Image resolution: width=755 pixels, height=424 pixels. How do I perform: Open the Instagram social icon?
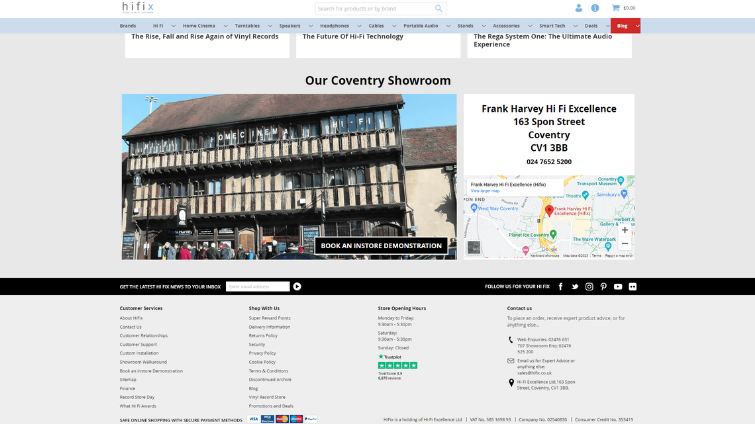point(589,286)
